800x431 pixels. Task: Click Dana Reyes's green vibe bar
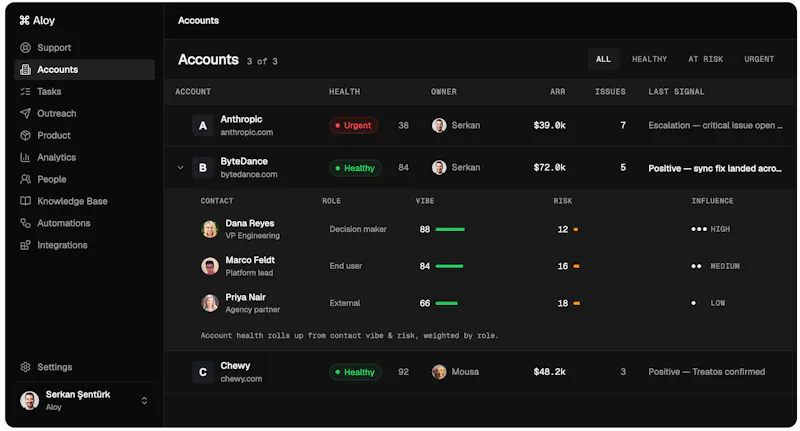point(450,230)
